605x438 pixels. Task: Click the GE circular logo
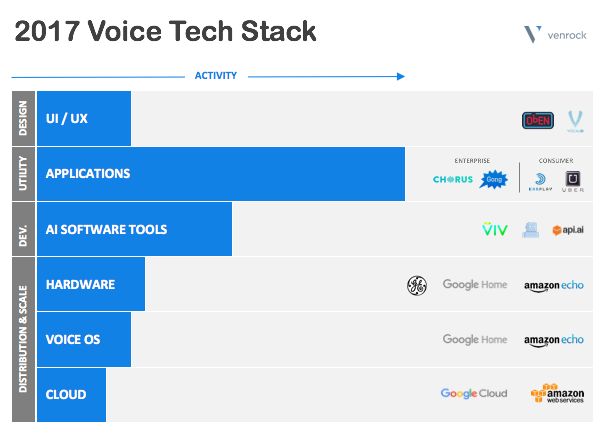416,285
